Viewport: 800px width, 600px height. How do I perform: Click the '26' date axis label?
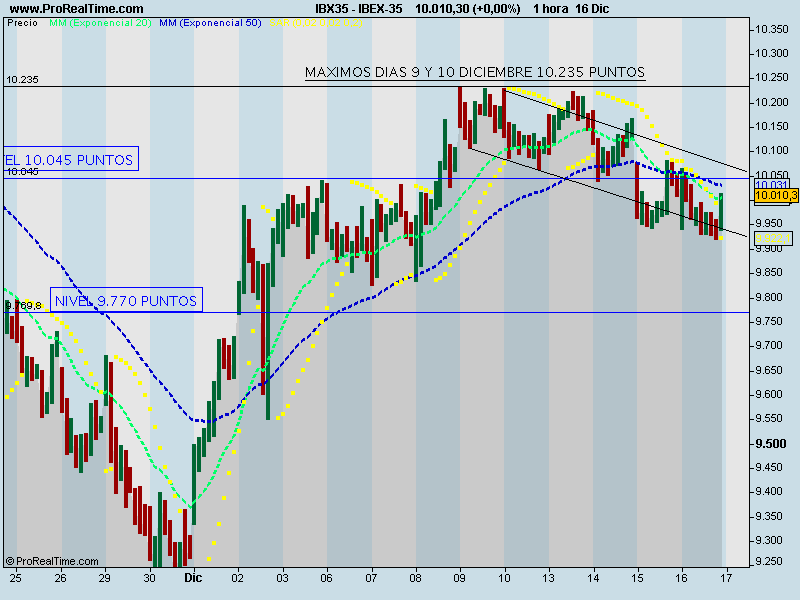[x=60, y=578]
